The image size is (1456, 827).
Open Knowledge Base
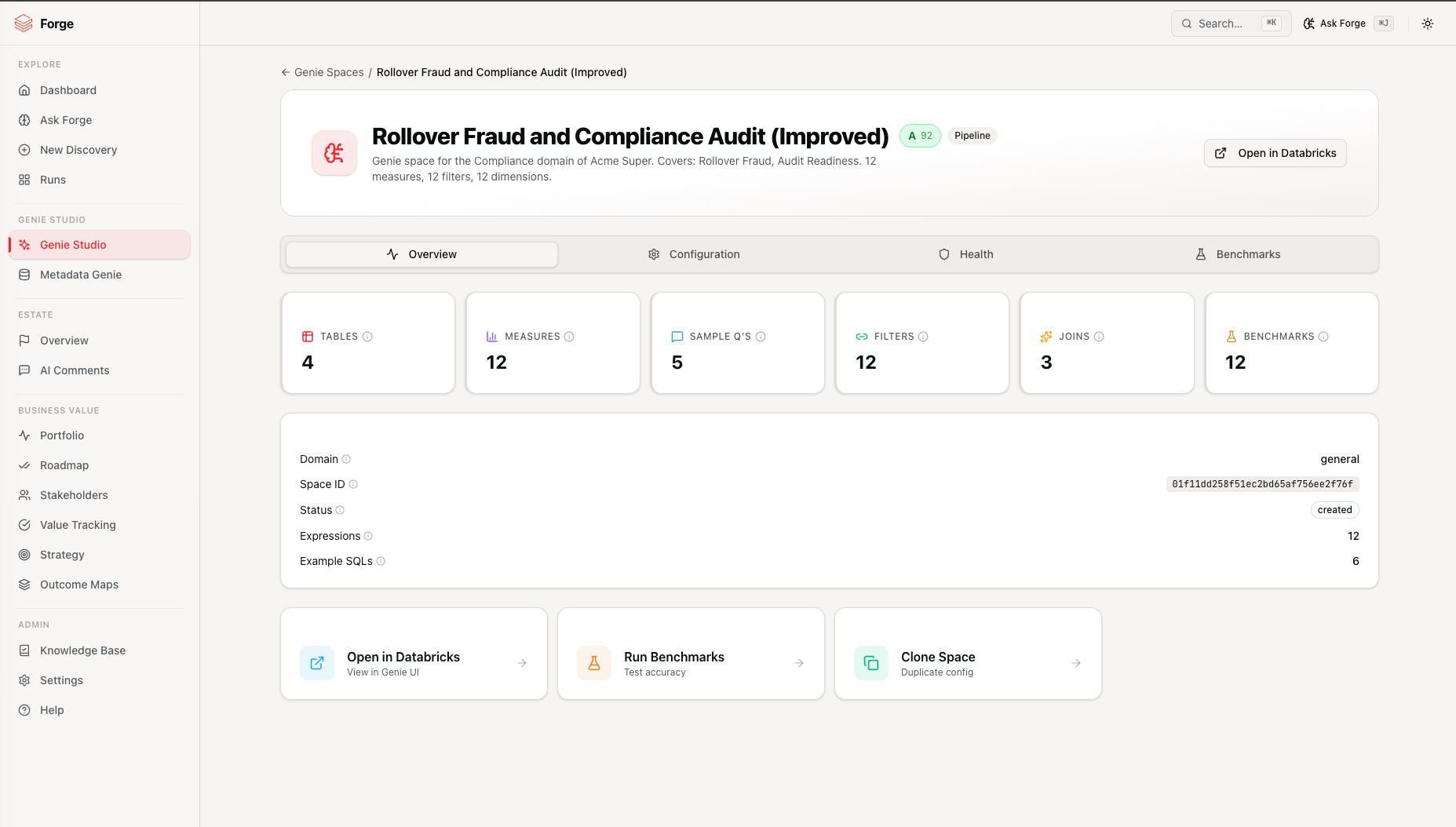pos(100,650)
